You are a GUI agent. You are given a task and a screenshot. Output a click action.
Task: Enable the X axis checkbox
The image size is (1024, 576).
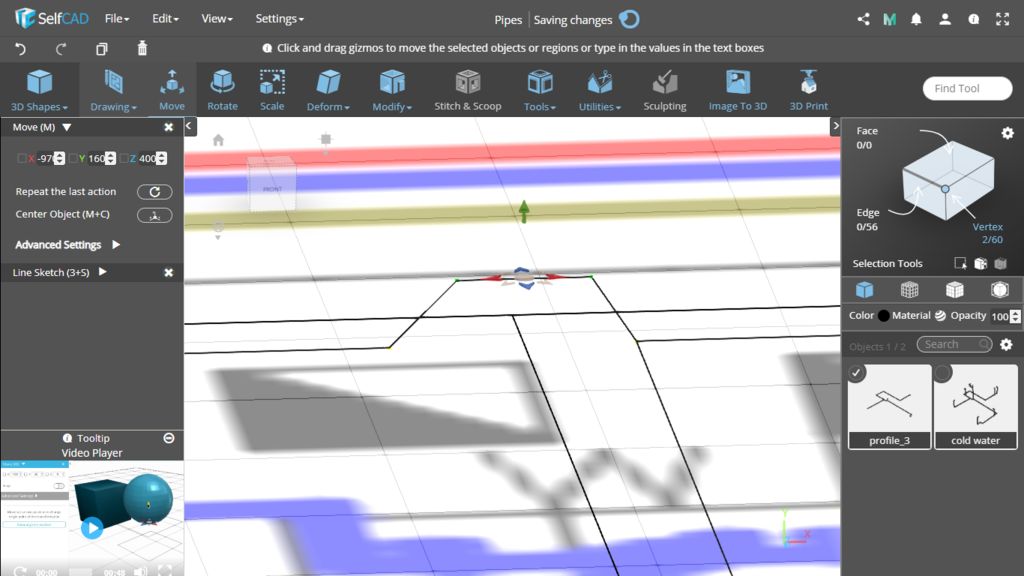point(23,158)
